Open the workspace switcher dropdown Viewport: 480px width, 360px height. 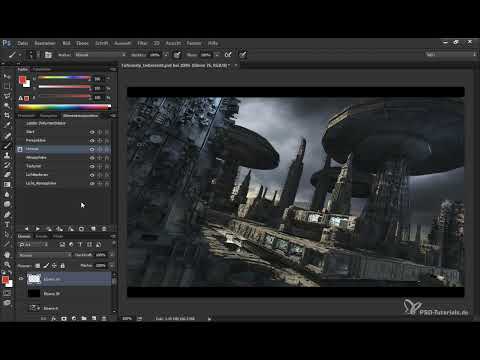(x=451, y=55)
